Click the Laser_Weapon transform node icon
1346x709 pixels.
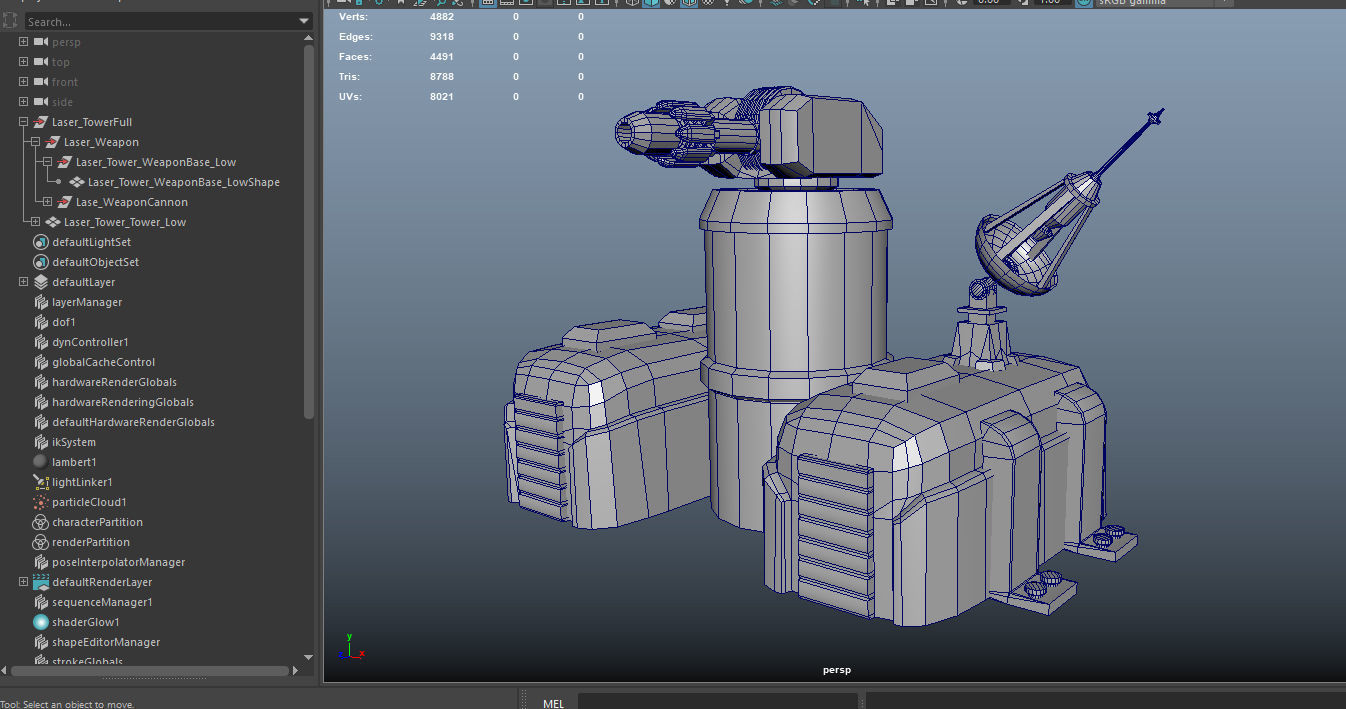click(53, 142)
